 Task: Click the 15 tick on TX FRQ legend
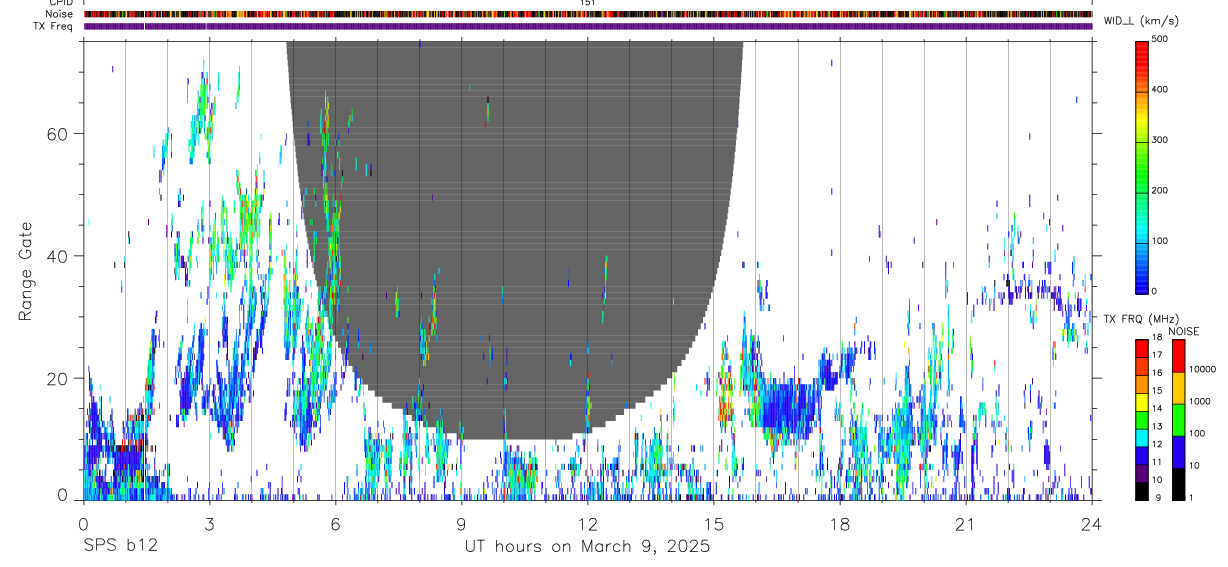1157,390
